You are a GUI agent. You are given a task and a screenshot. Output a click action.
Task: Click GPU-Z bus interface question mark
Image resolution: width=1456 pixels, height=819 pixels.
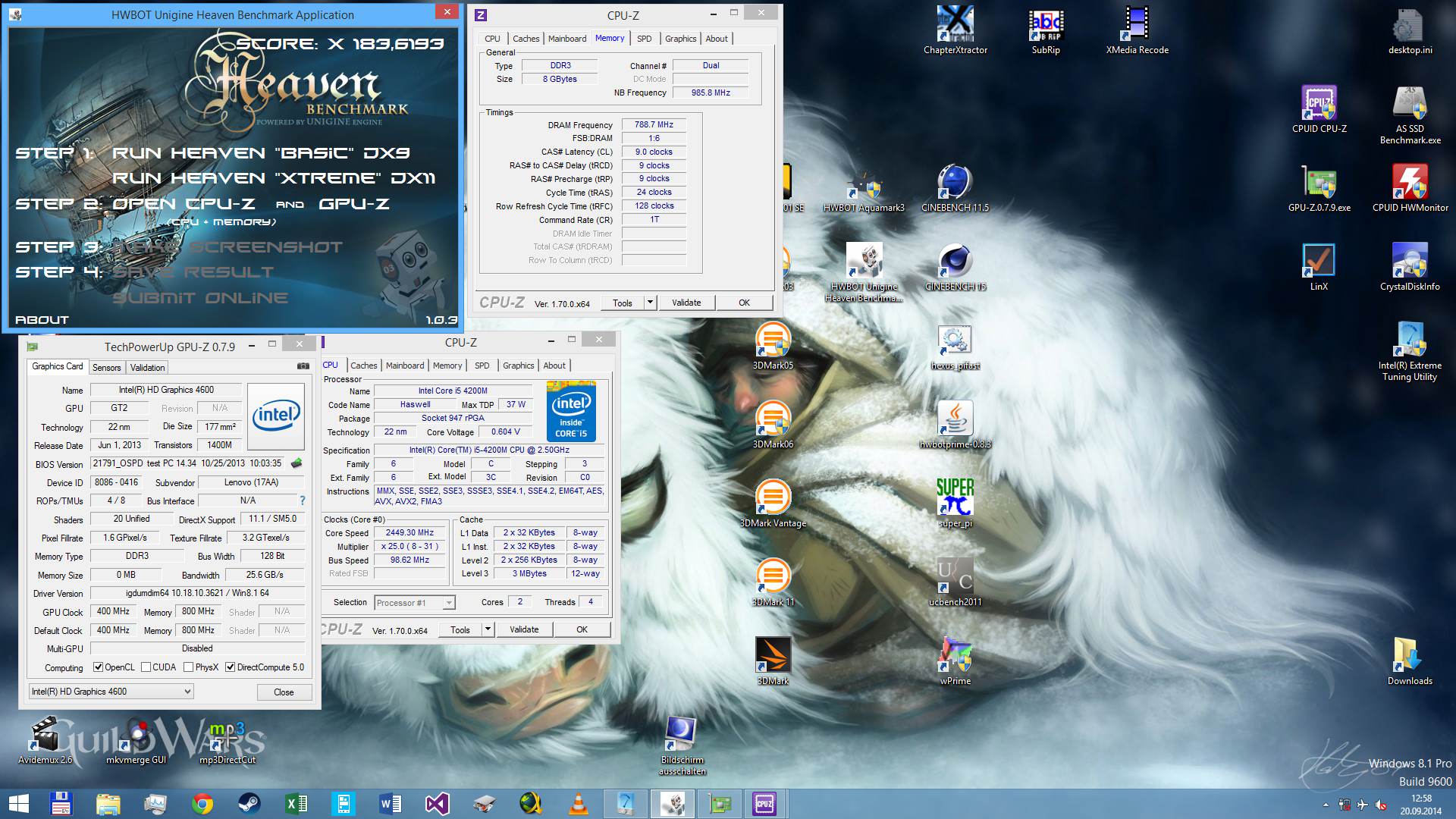(302, 500)
